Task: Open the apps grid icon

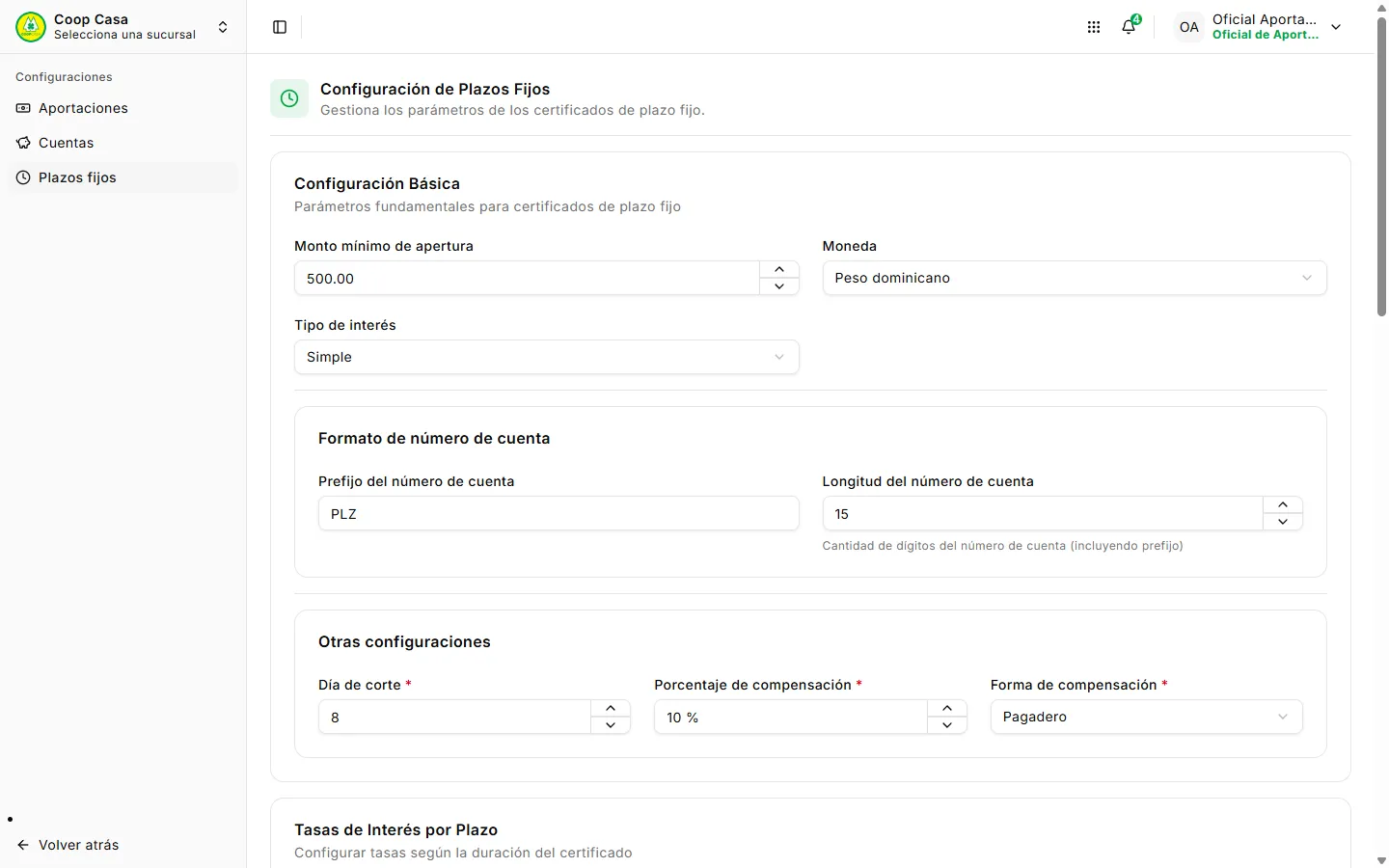Action: click(1093, 27)
